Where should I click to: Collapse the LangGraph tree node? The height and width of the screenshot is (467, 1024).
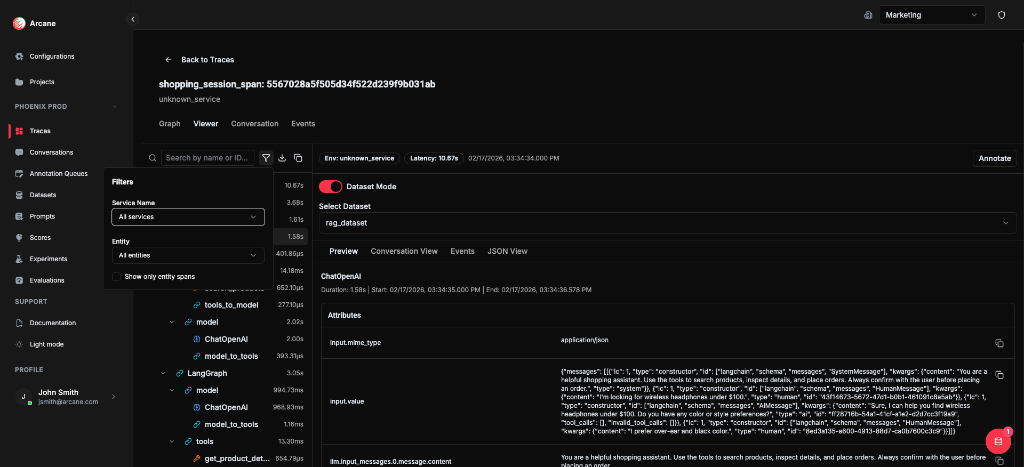[165, 373]
